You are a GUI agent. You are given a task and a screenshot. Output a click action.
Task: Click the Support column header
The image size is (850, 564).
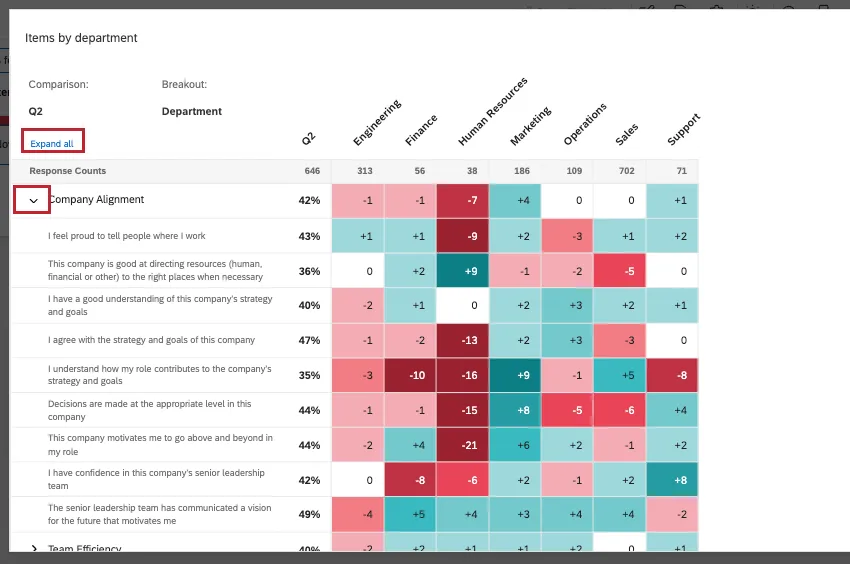(x=682, y=131)
